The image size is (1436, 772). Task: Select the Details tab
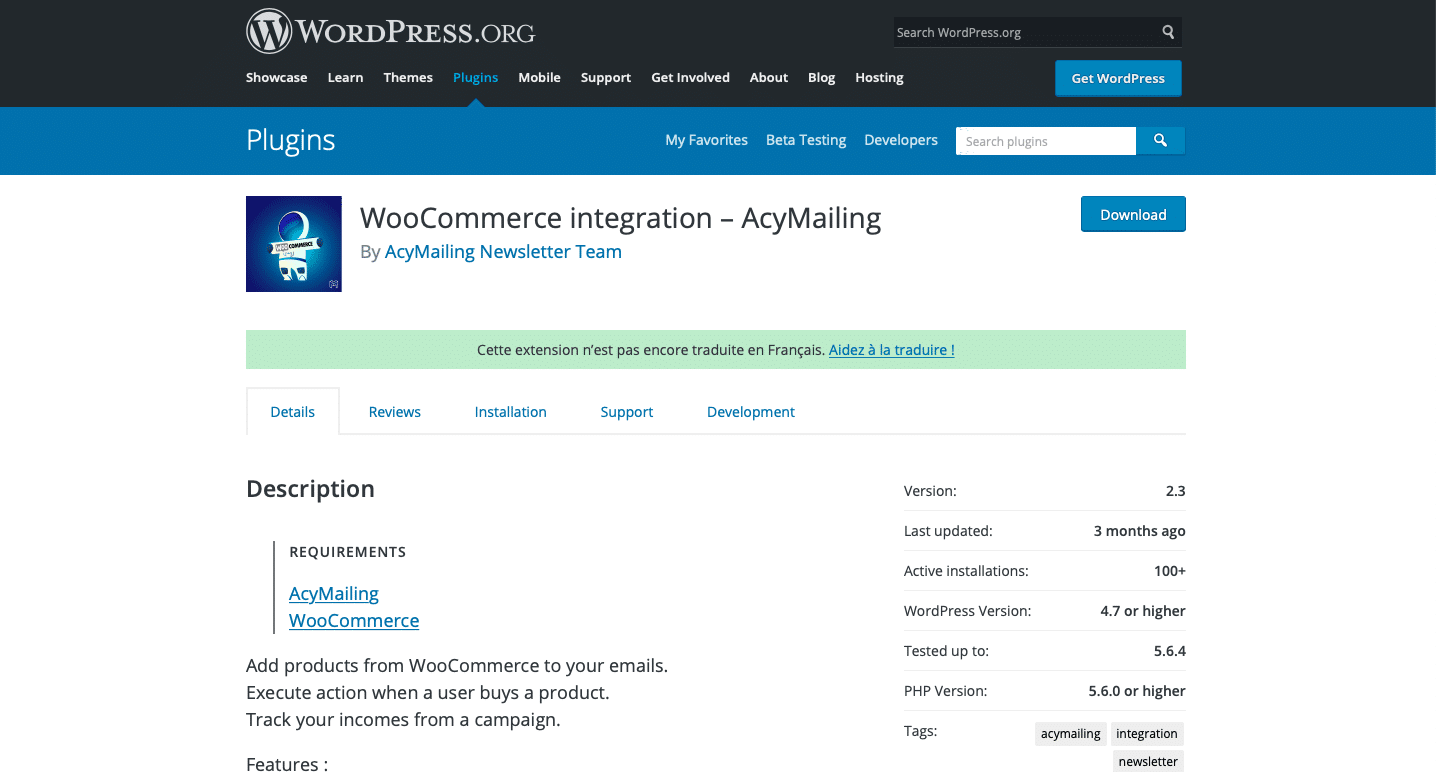tap(293, 412)
